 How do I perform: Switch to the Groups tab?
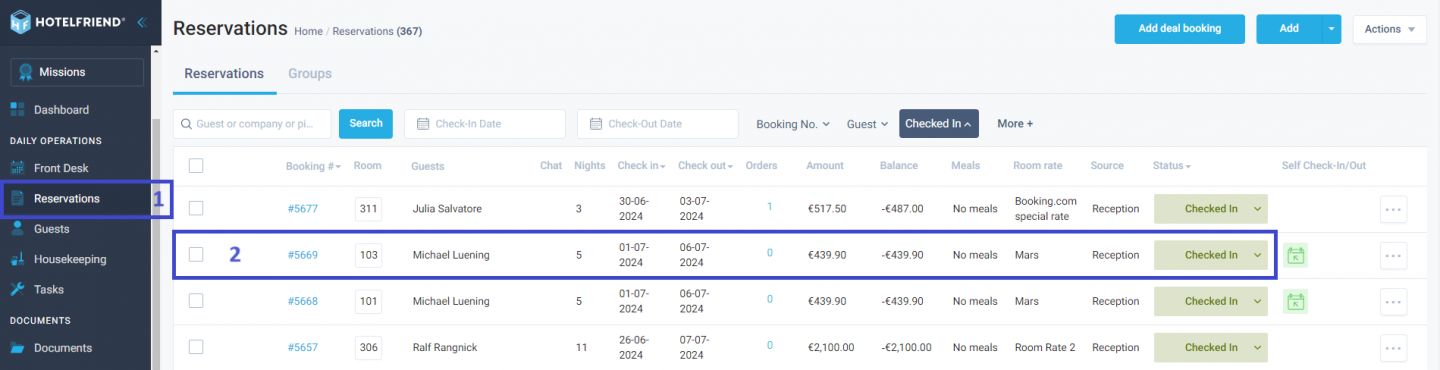[310, 74]
